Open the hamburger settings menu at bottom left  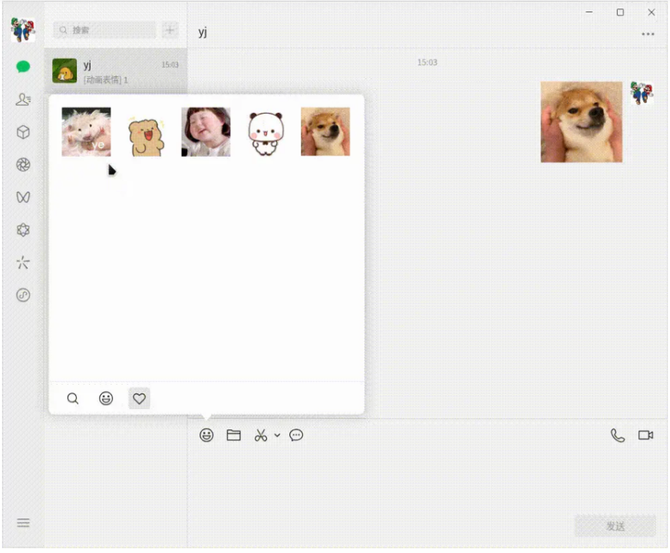pyautogui.click(x=23, y=523)
